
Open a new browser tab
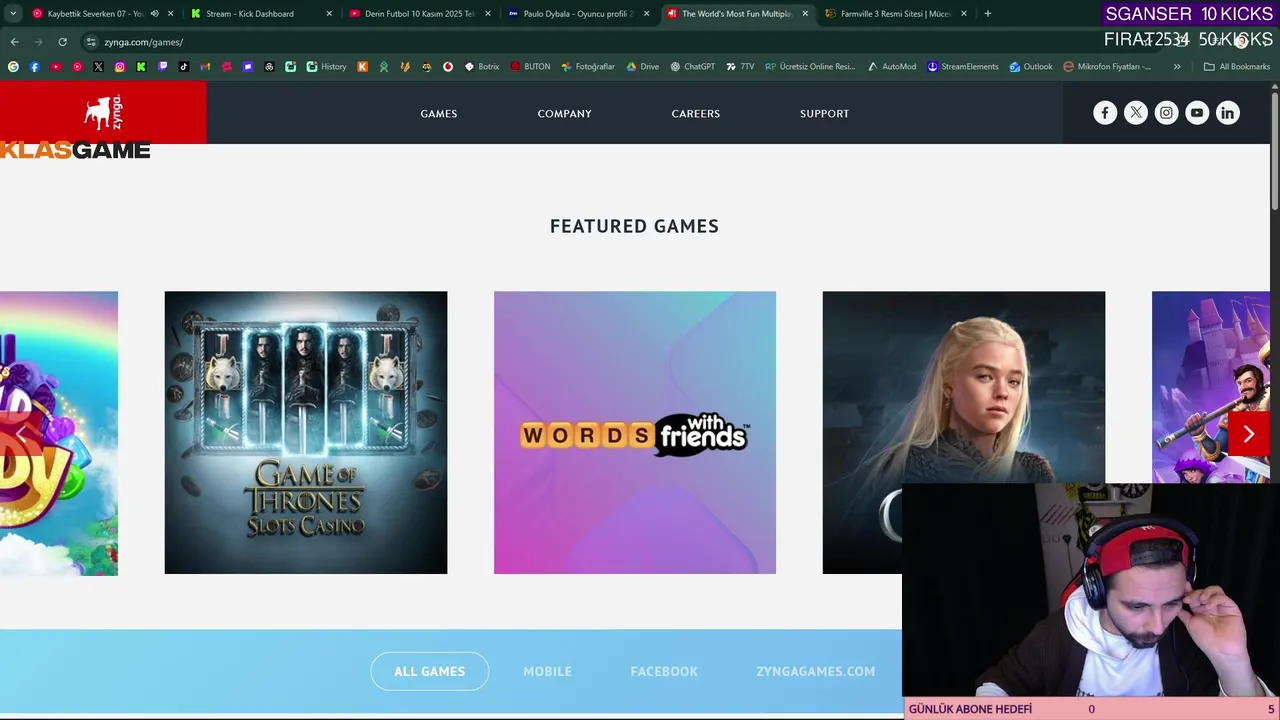988,14
